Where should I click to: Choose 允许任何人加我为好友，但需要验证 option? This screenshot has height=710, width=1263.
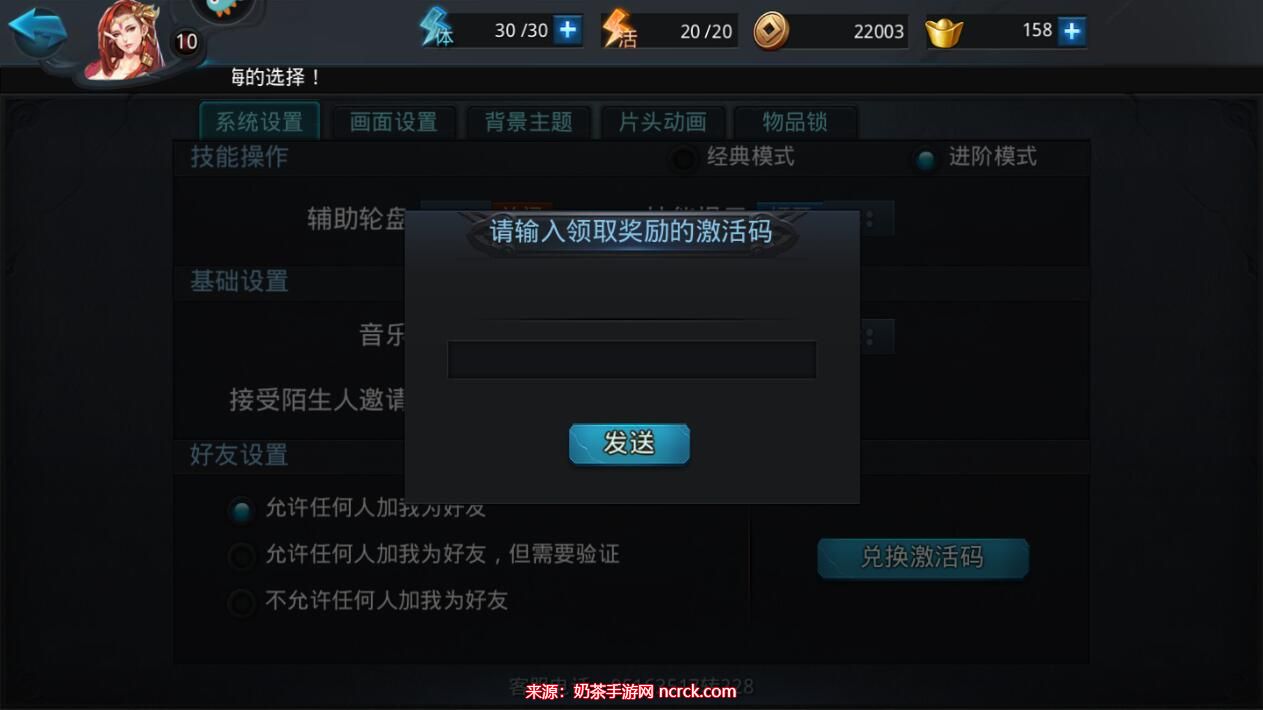pos(241,556)
